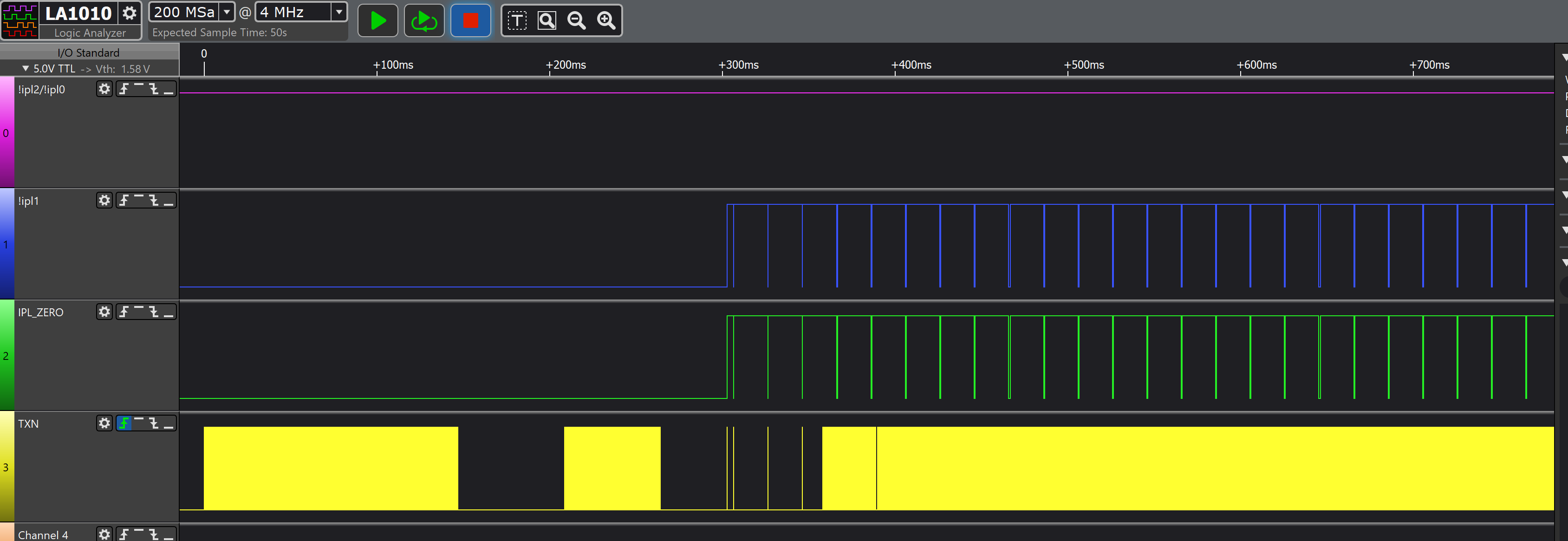Click green color bar of channel 2
Viewport: 1568px width, 541px height.
click(x=7, y=355)
